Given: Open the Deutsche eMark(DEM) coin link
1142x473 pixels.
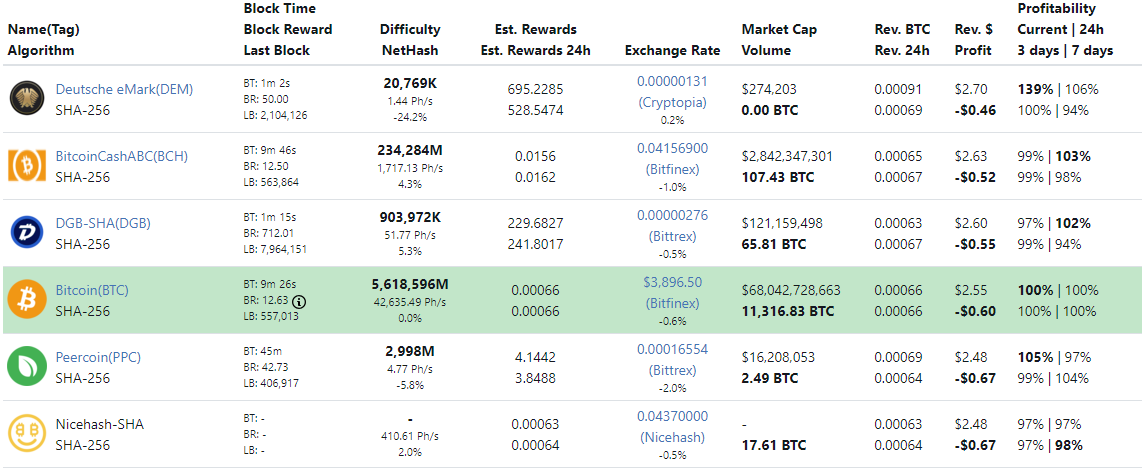Looking at the screenshot, I should click(124, 89).
